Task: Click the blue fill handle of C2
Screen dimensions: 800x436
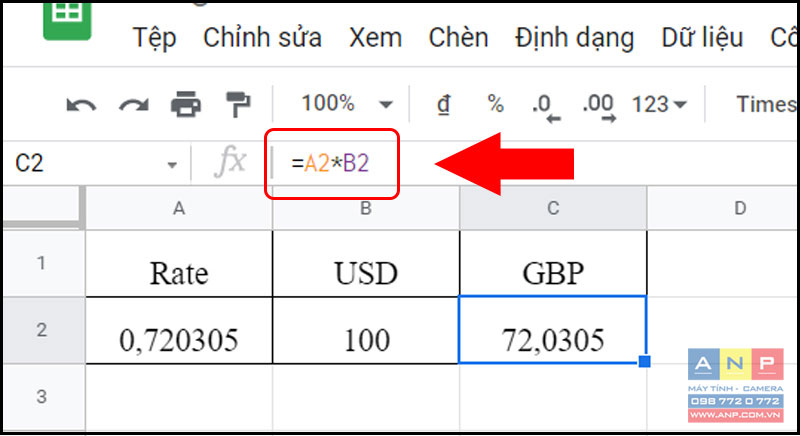Action: (644, 361)
